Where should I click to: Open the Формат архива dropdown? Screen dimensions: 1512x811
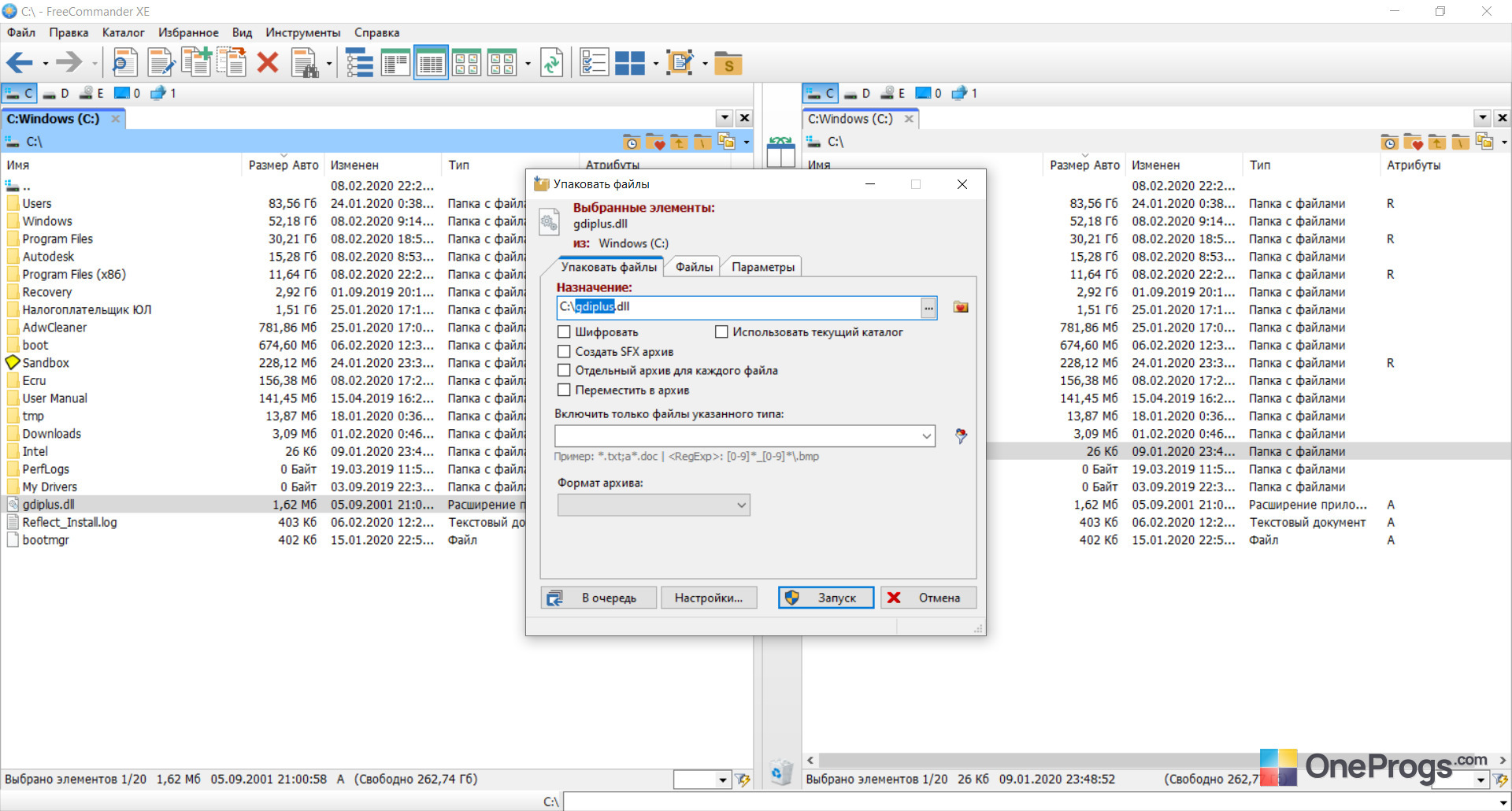point(654,505)
